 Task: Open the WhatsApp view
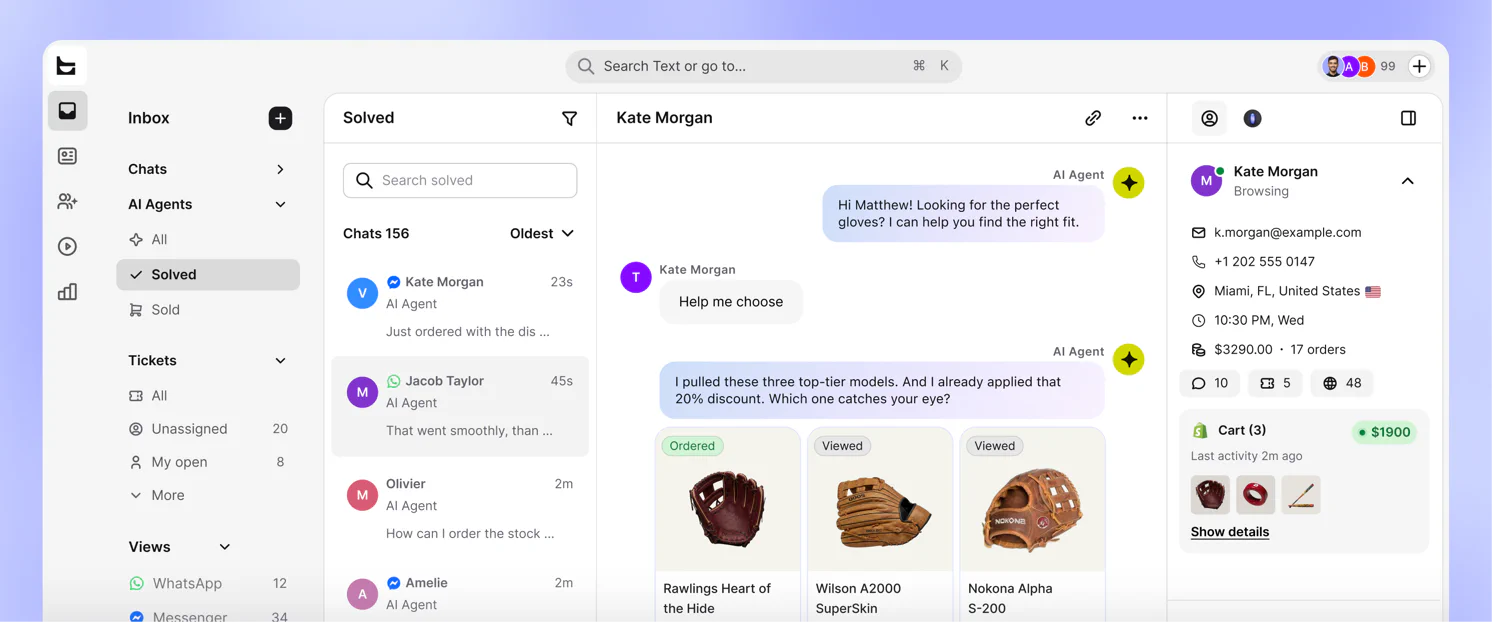[208, 583]
